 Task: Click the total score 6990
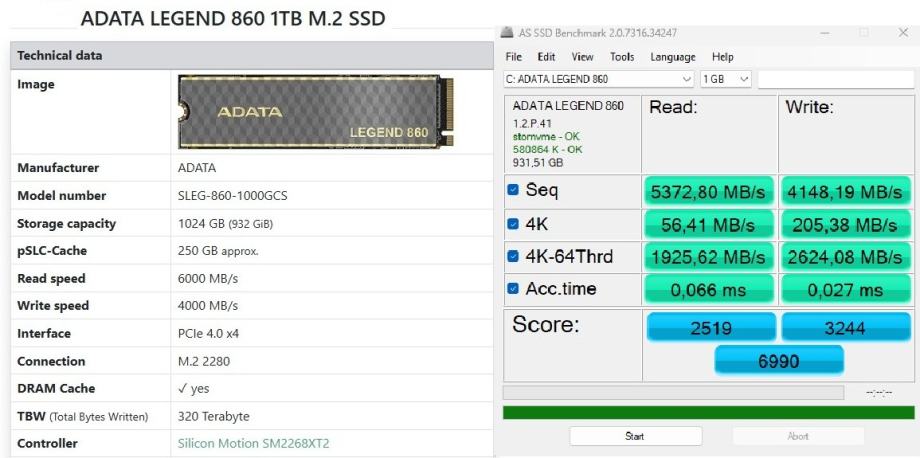point(779,359)
